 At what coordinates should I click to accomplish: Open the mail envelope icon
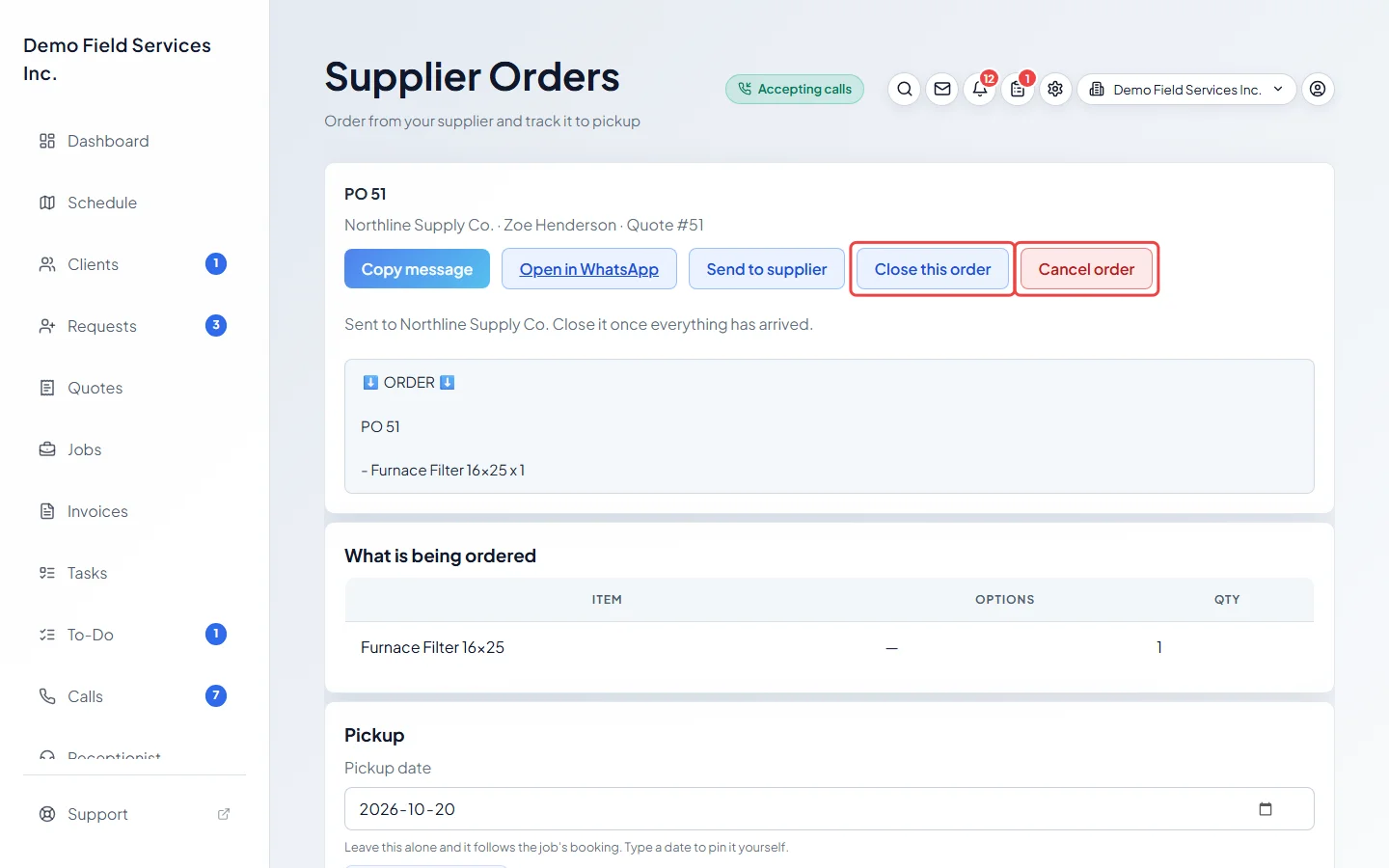[942, 89]
